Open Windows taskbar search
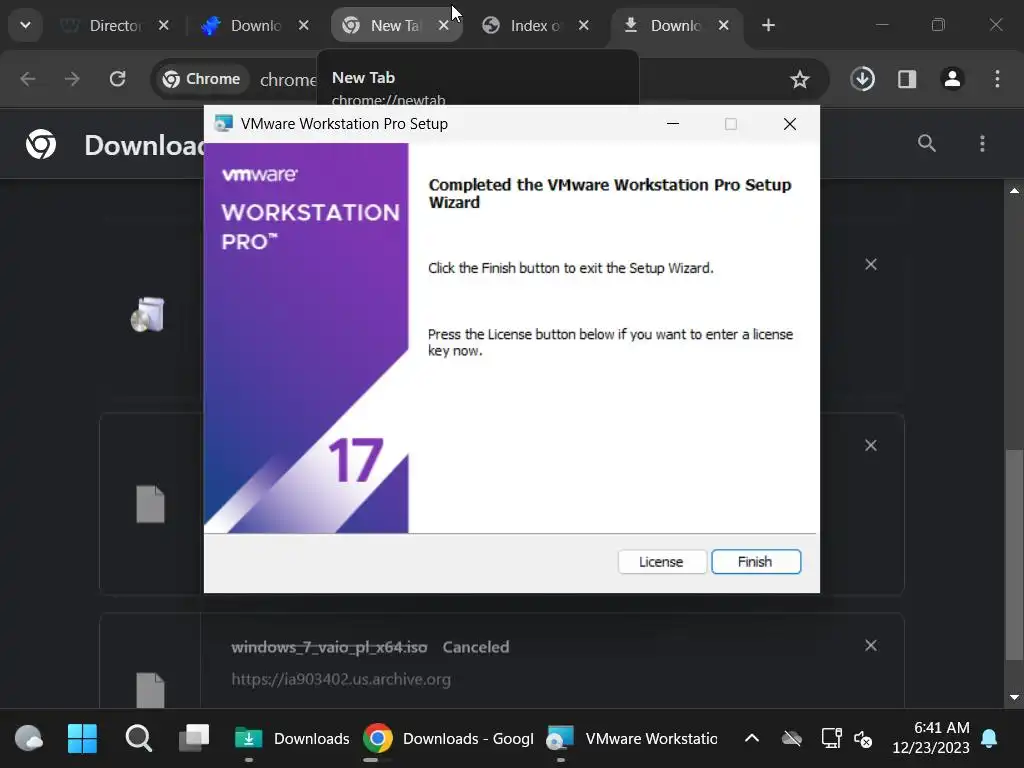The height and width of the screenshot is (768, 1024). click(138, 739)
